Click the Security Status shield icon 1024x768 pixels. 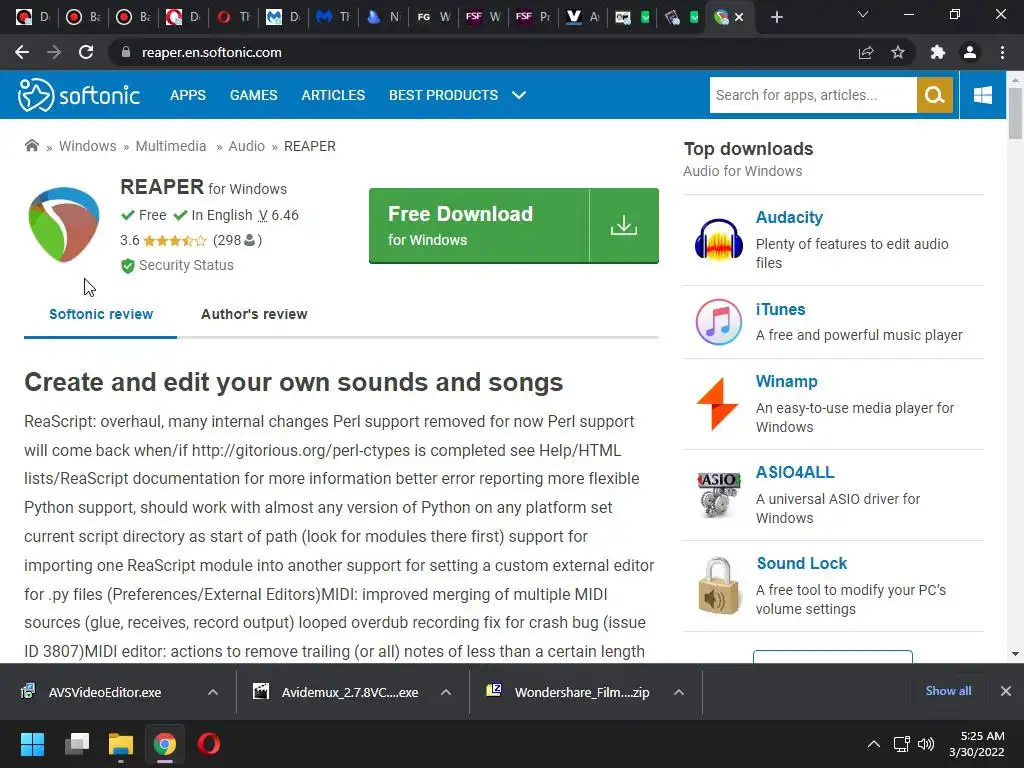click(x=127, y=265)
